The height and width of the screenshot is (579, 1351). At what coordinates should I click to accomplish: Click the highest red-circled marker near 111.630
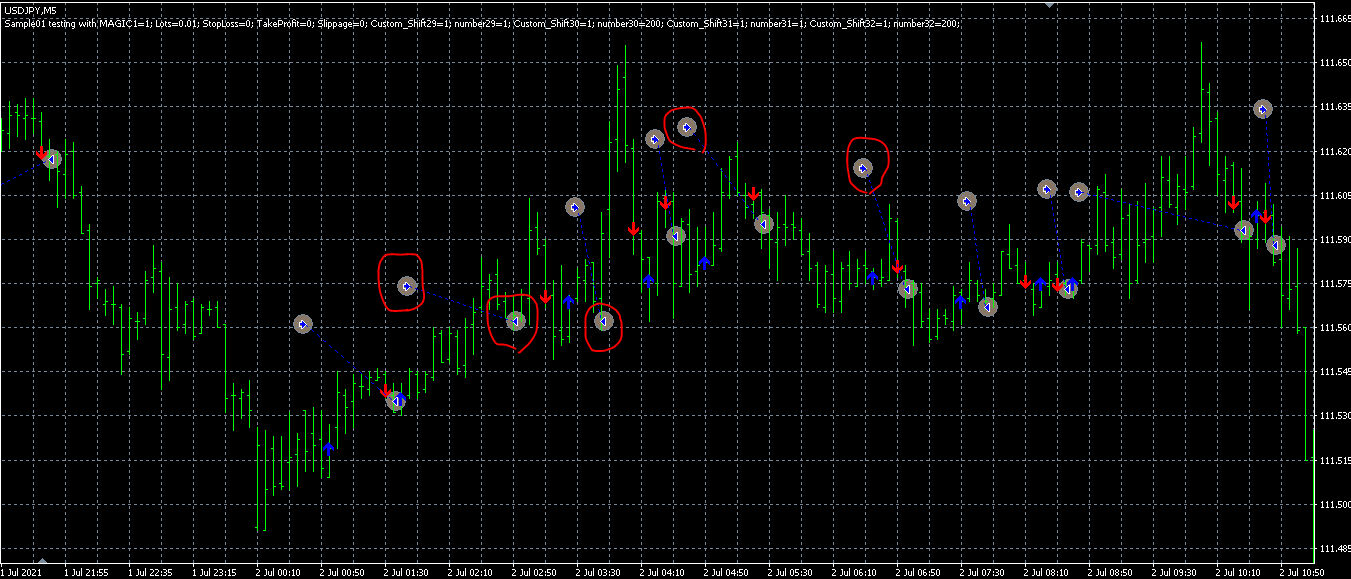tap(687, 127)
